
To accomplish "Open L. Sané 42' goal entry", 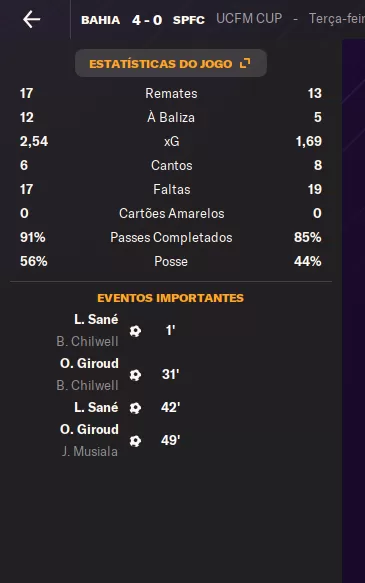I will pyautogui.click(x=96, y=408).
